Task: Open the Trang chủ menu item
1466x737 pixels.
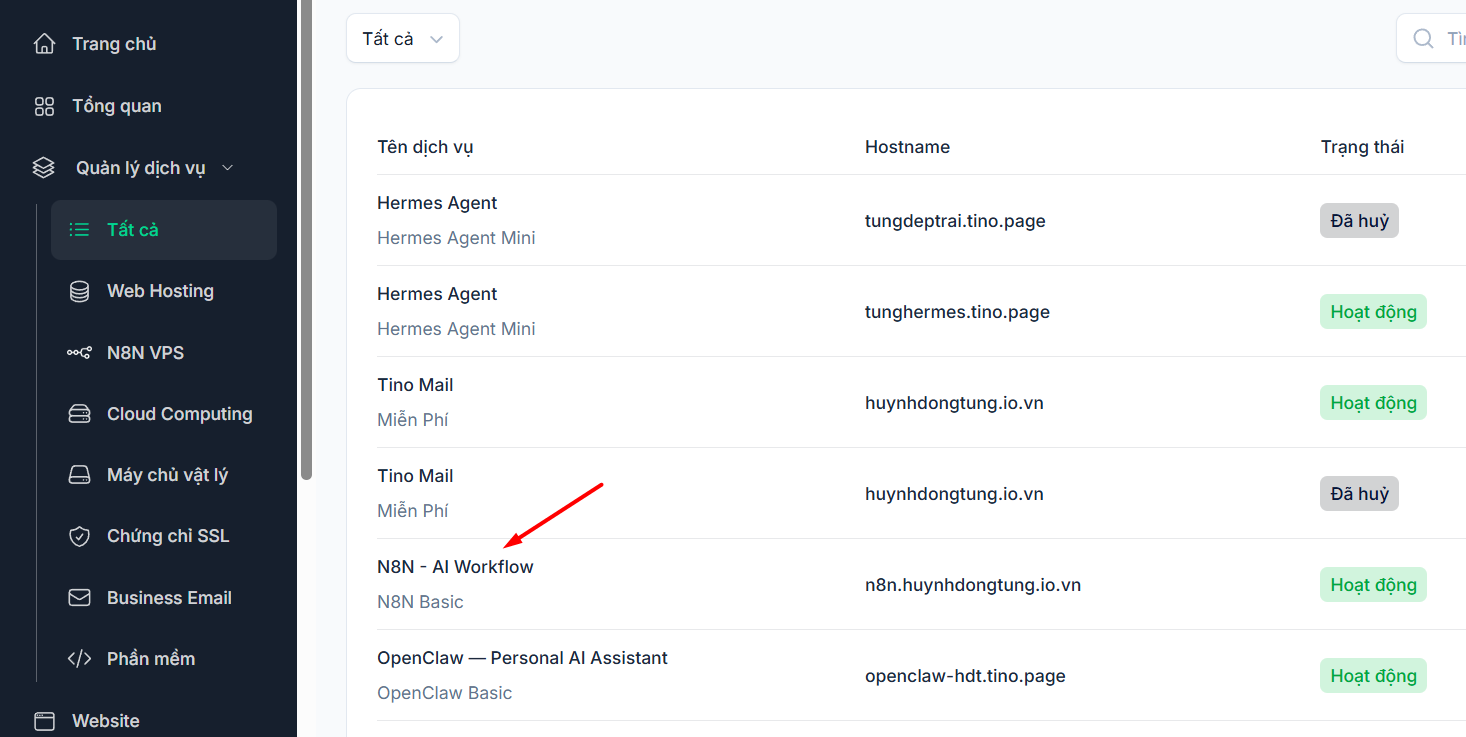Action: point(114,44)
